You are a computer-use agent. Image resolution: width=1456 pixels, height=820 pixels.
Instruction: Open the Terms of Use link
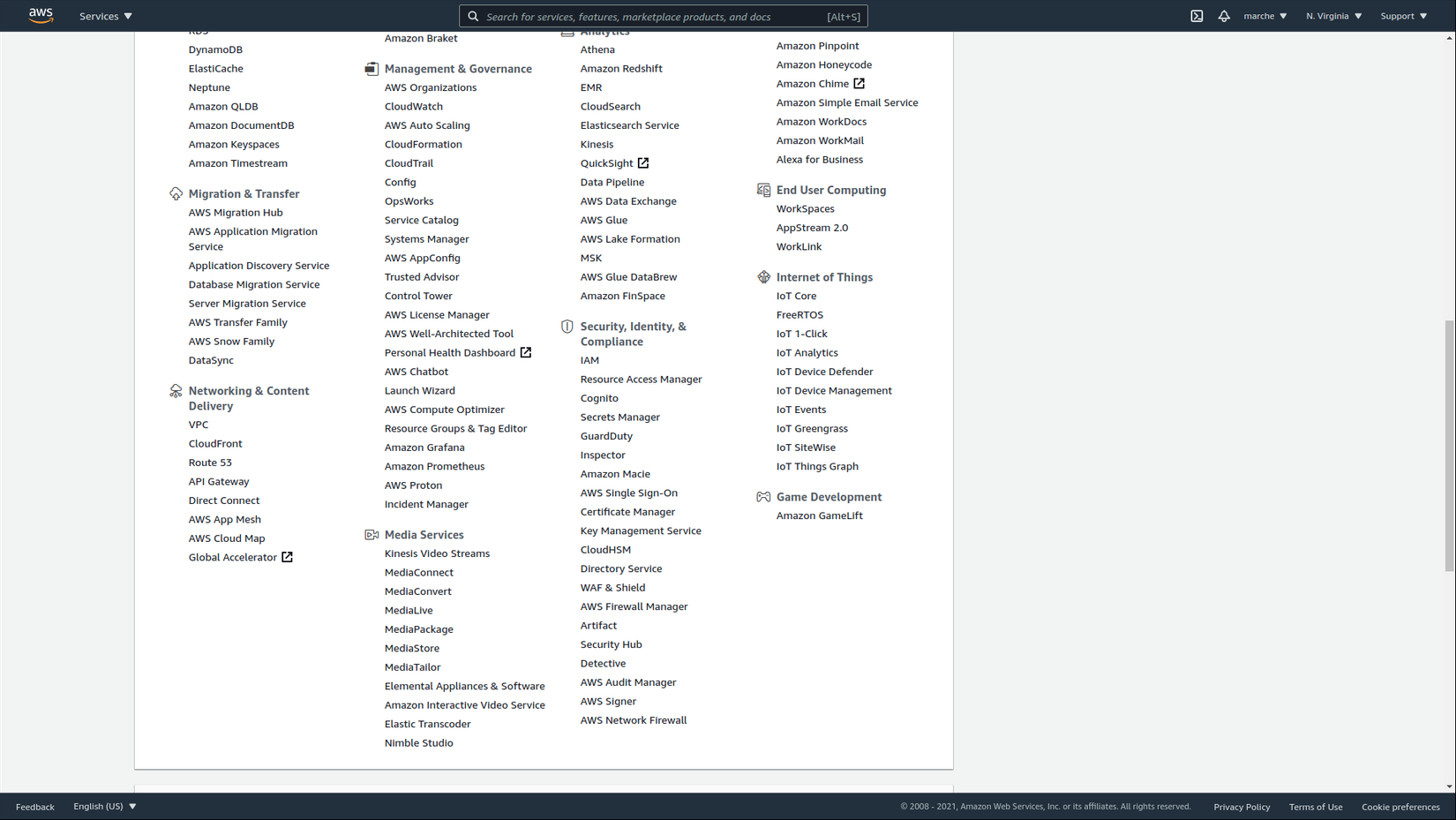tap(1316, 807)
